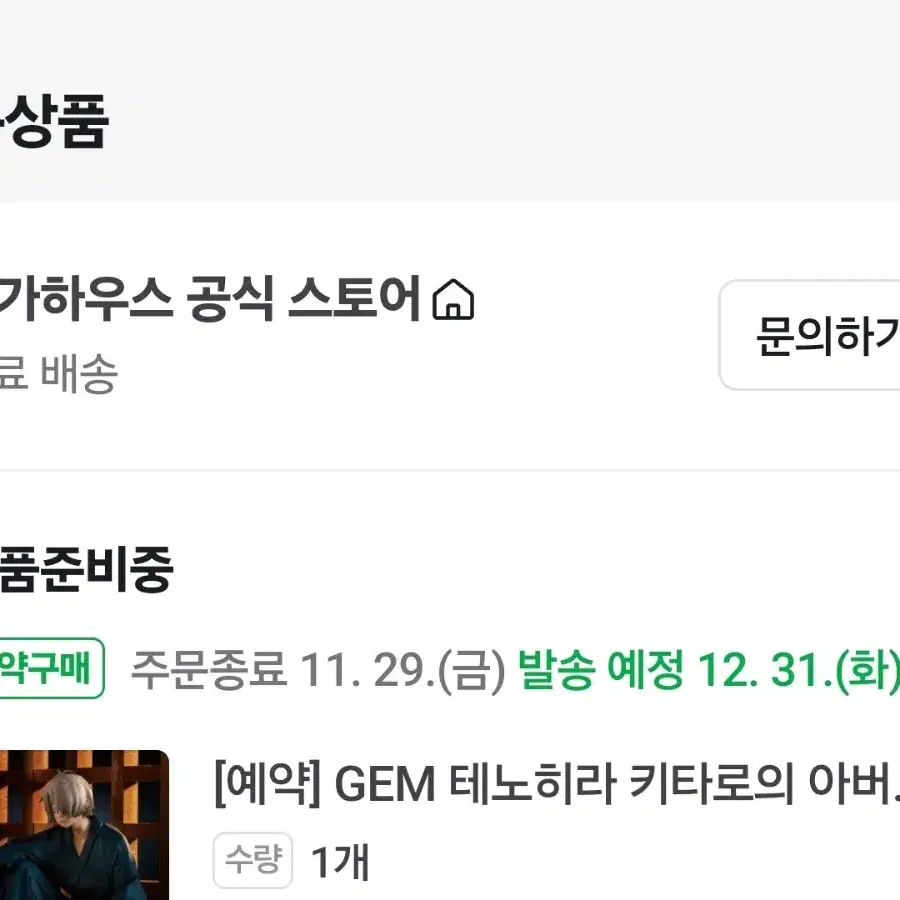The height and width of the screenshot is (900, 900).
Task: Click the [예약] prefix of the product title
Action: point(267,783)
